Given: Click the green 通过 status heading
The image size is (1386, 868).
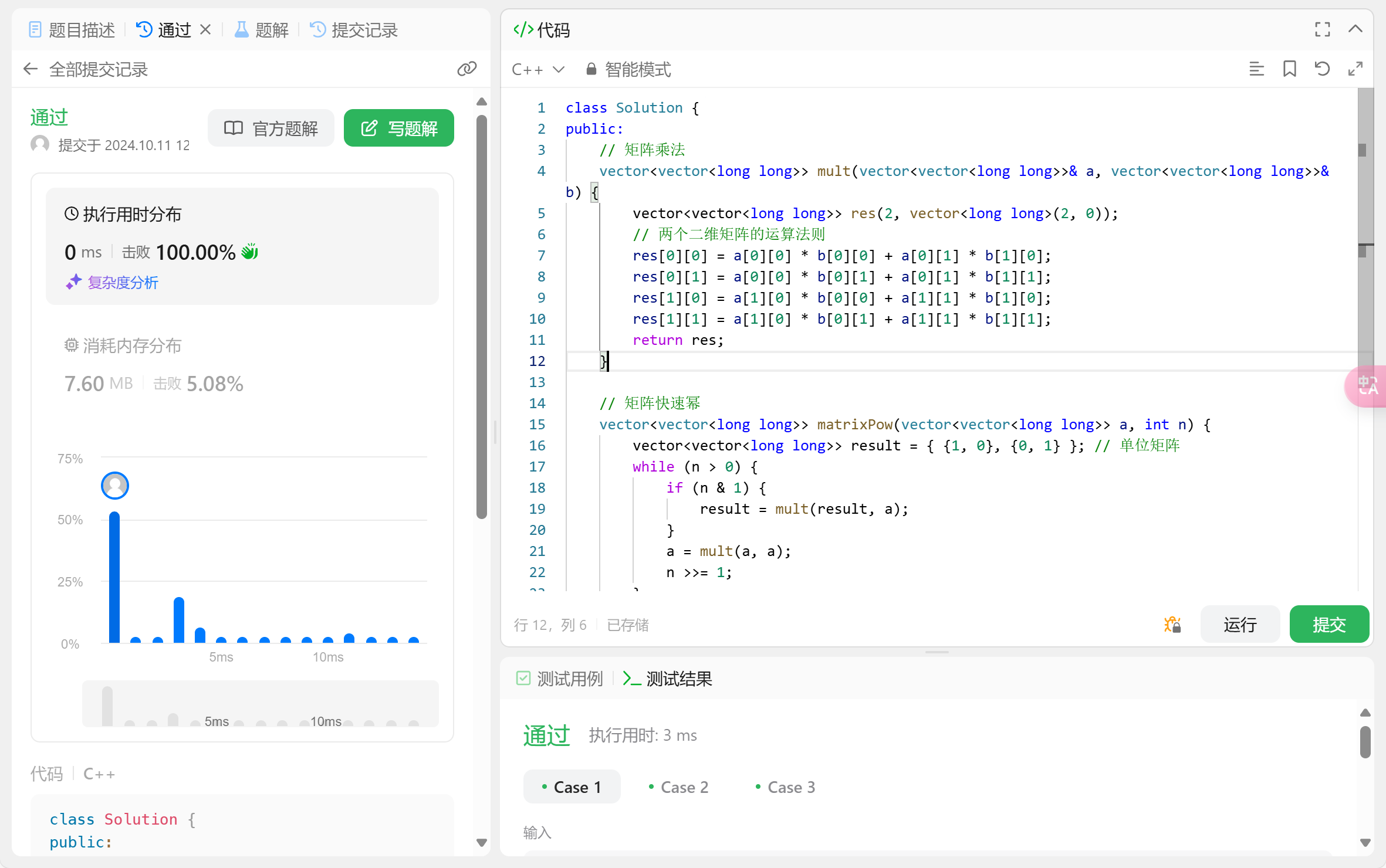Looking at the screenshot, I should [49, 117].
